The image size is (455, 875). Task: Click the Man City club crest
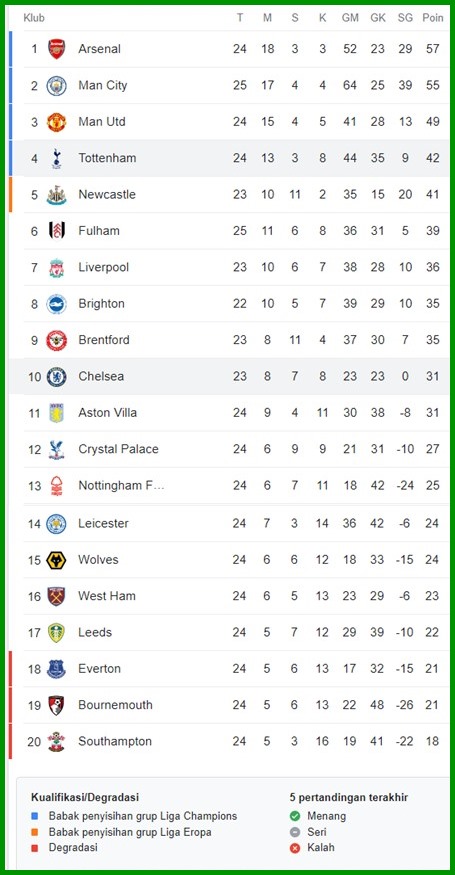pyautogui.click(x=56, y=85)
